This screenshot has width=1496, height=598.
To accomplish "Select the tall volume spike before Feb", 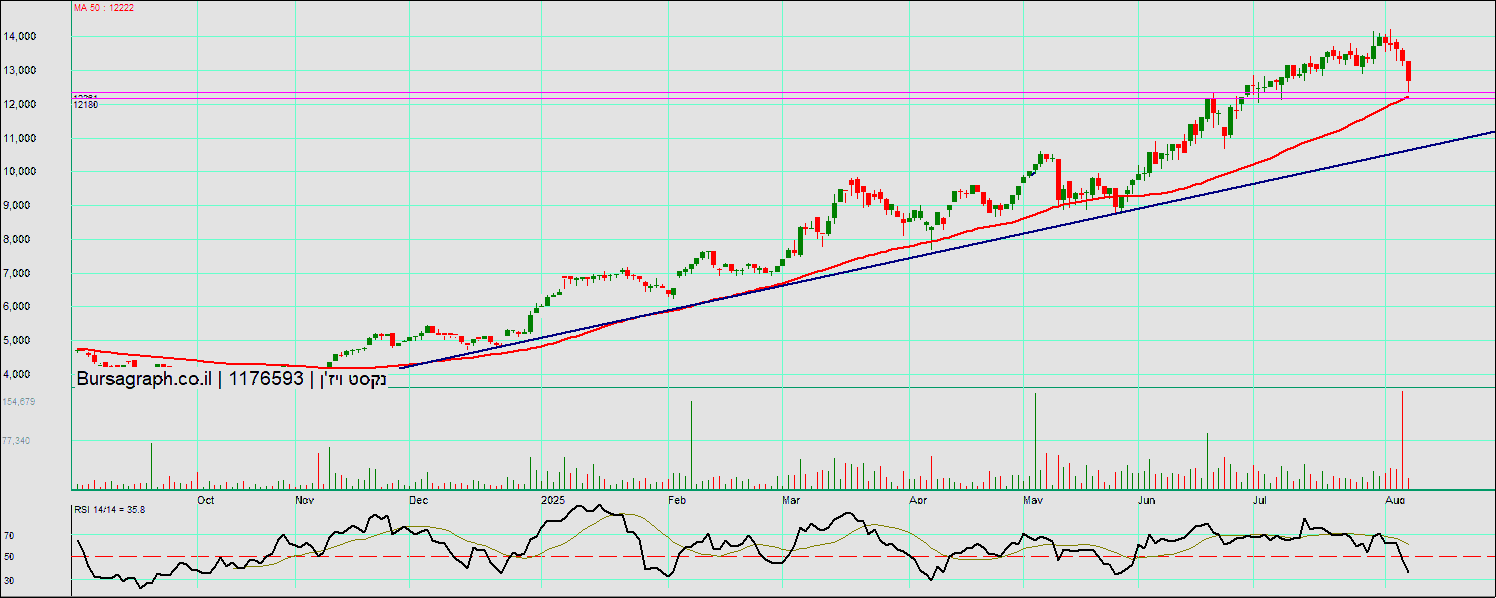I will 691,445.
